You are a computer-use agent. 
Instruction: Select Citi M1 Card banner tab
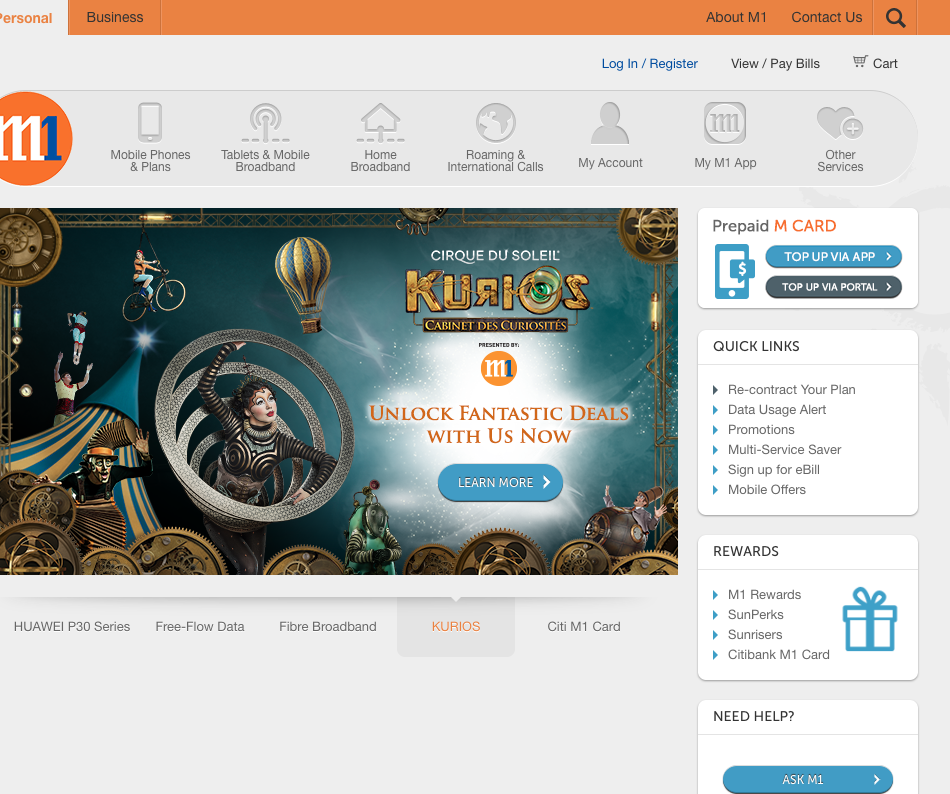coord(584,627)
